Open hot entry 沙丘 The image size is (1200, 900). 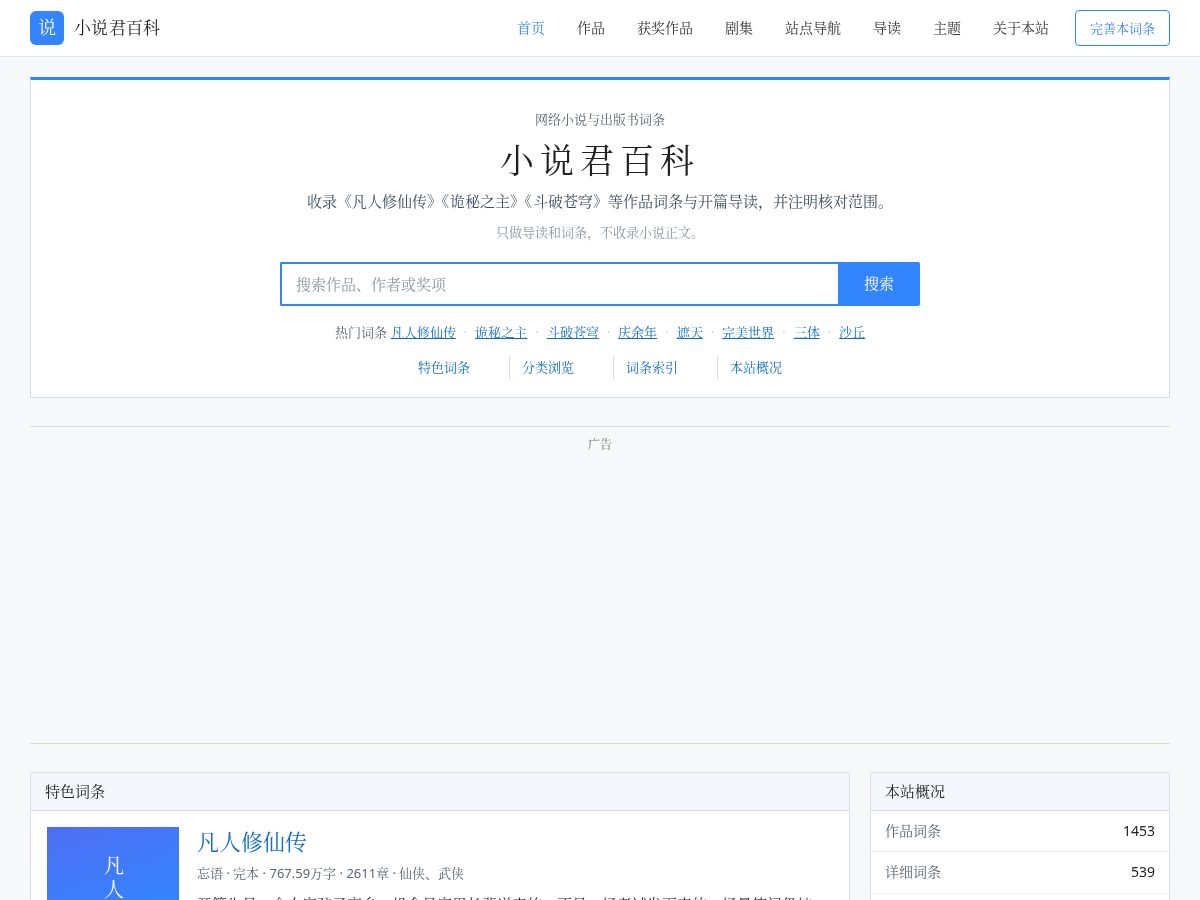pyautogui.click(x=852, y=333)
